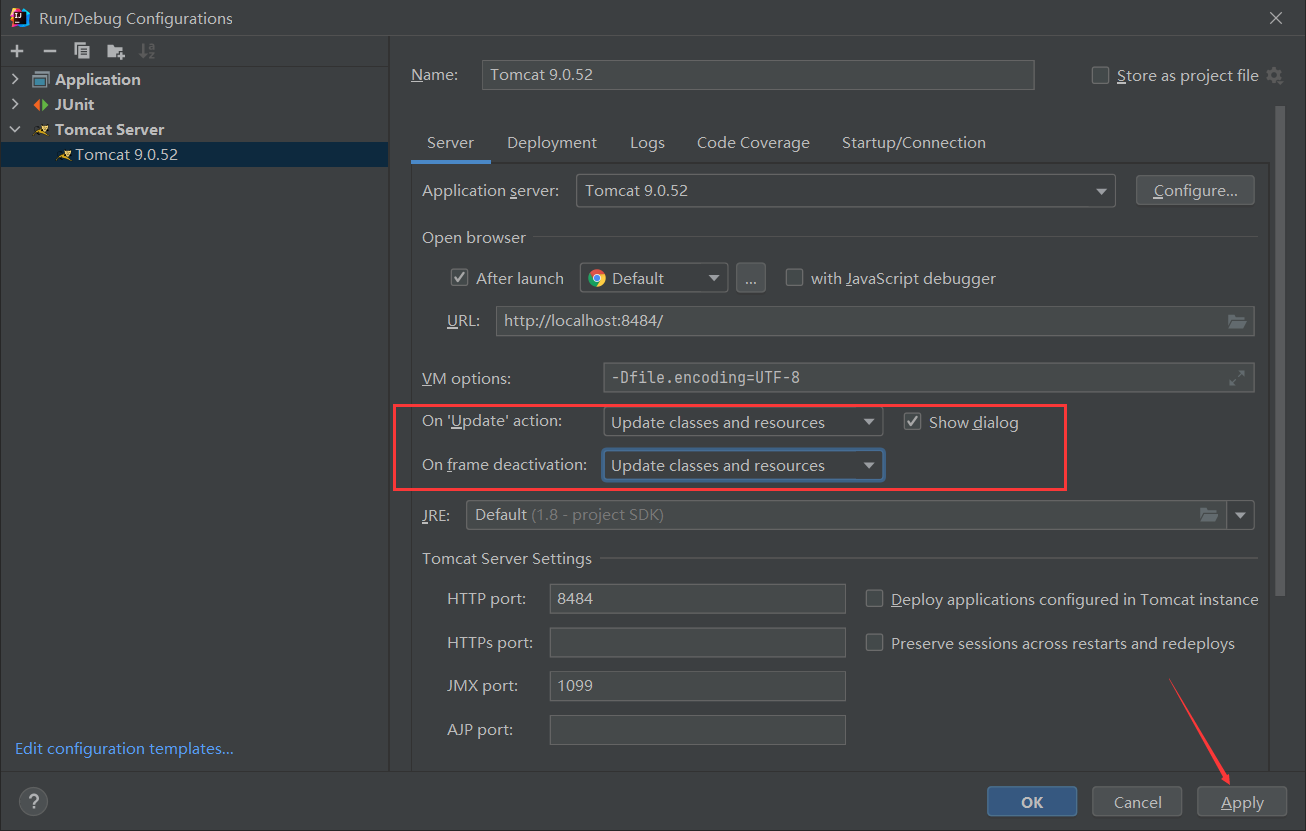Open the Default browser dropdown
The width and height of the screenshot is (1306, 831).
click(654, 279)
